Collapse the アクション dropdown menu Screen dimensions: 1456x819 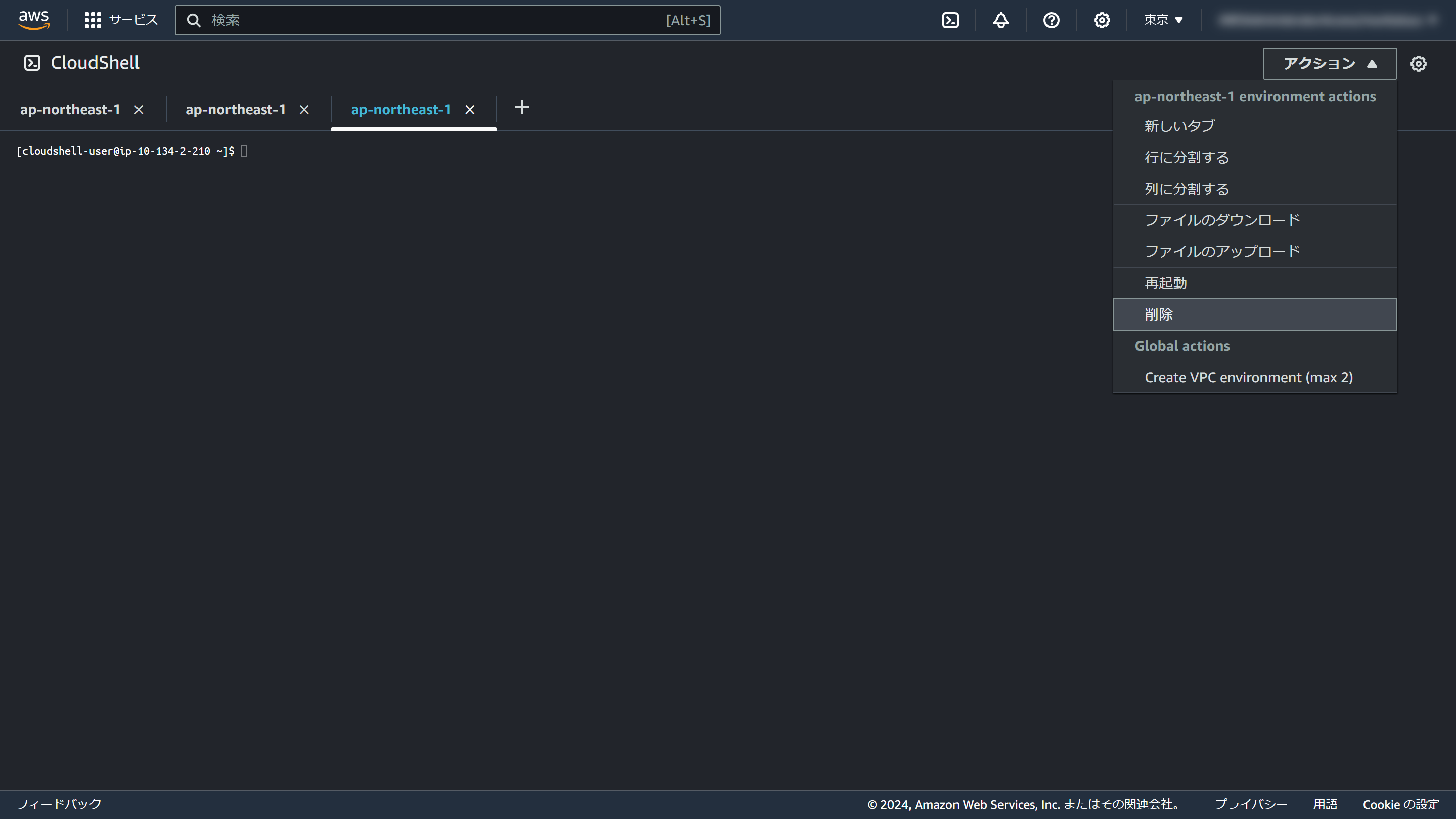click(1329, 63)
